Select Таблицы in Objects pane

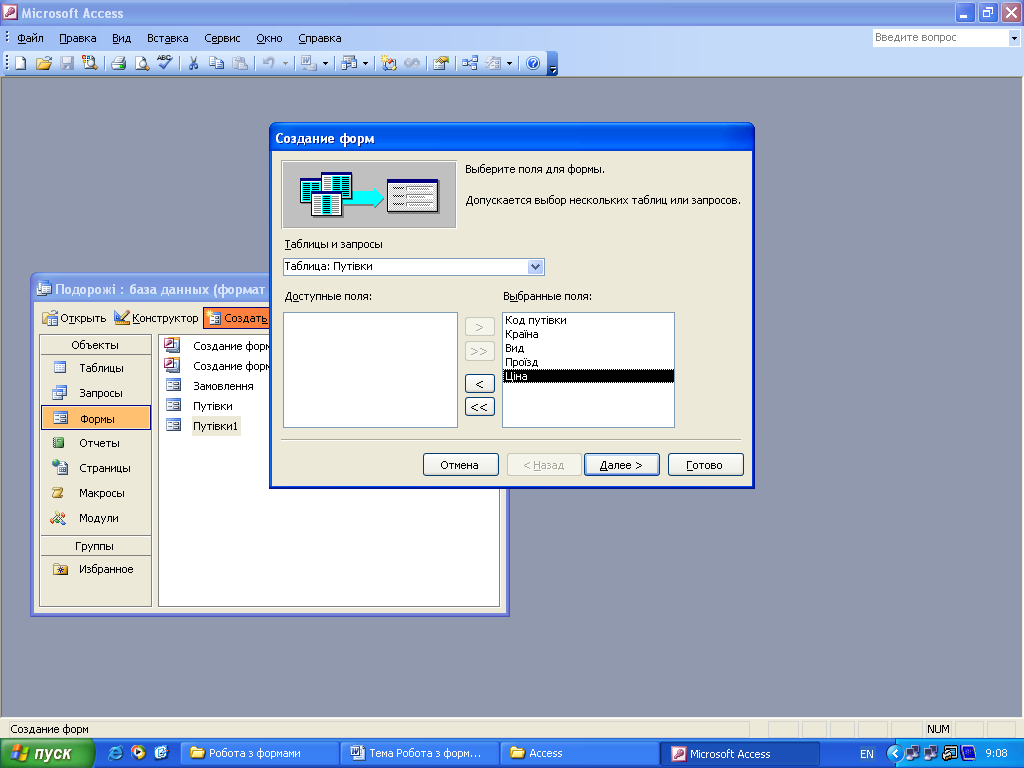(x=95, y=368)
